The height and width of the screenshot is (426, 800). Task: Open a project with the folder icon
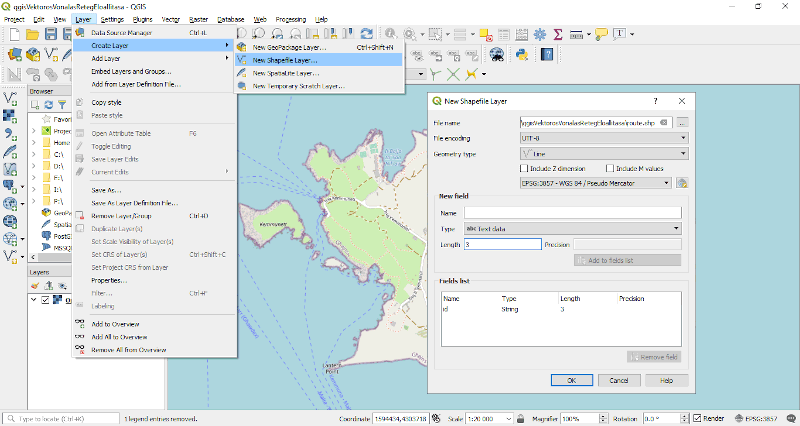(x=33, y=34)
